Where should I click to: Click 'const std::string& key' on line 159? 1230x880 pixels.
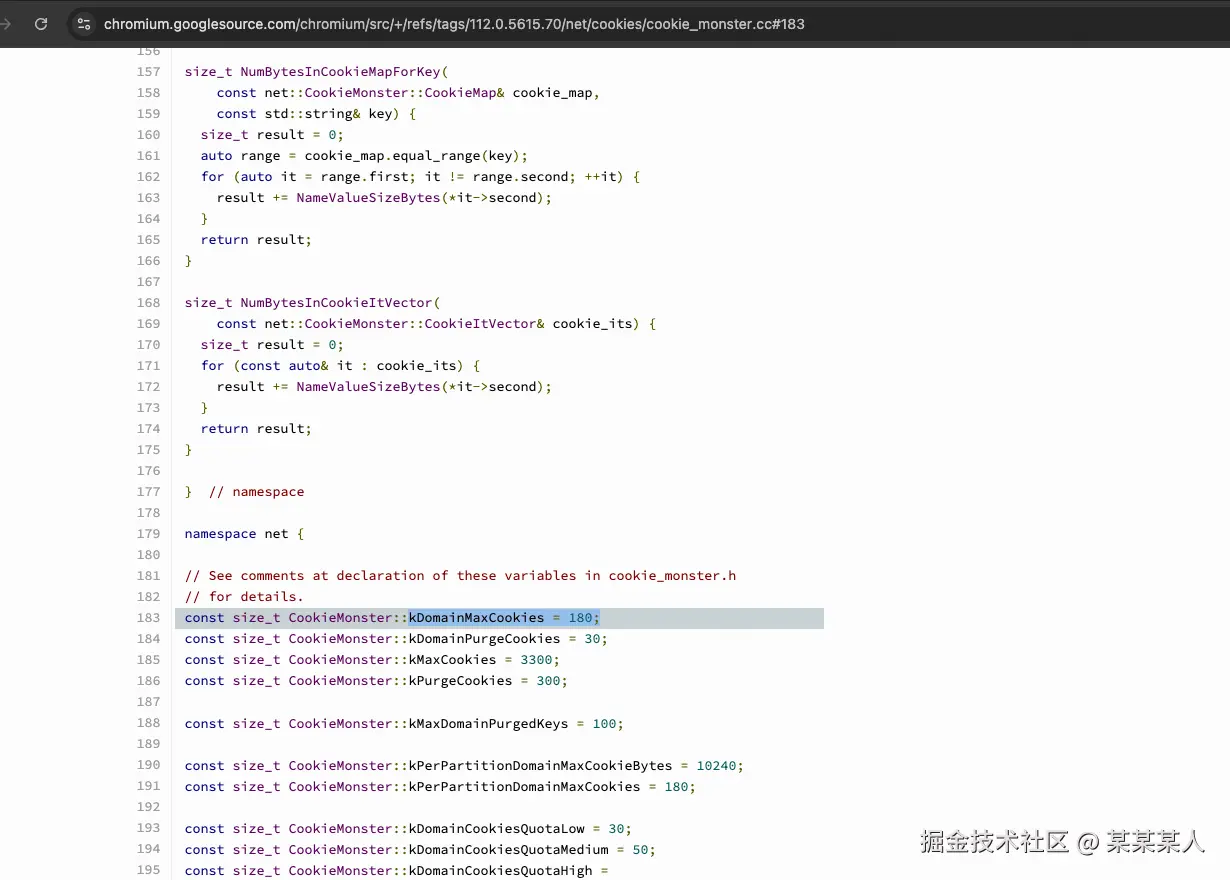tap(304, 114)
